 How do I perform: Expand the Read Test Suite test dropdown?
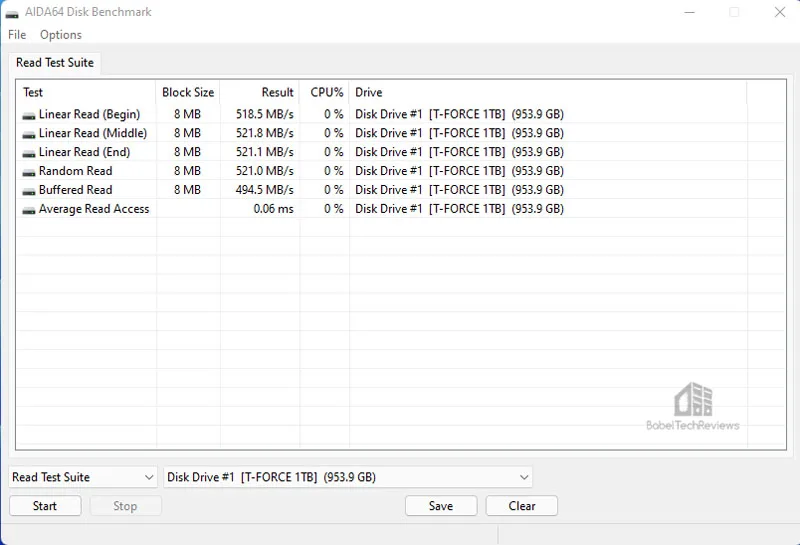pos(83,477)
